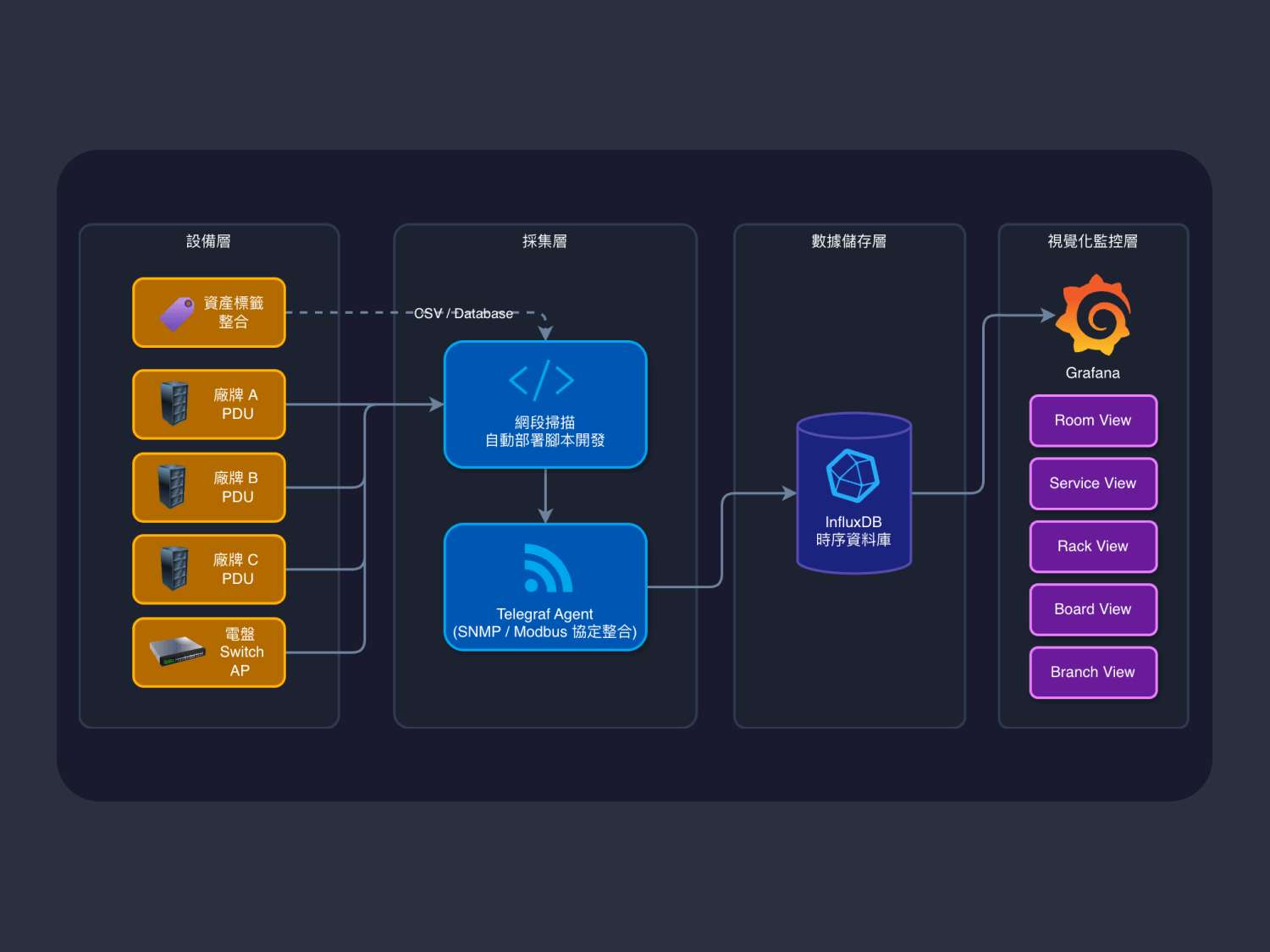Select the 採集層 layer title
1270x952 pixels.
[x=544, y=241]
